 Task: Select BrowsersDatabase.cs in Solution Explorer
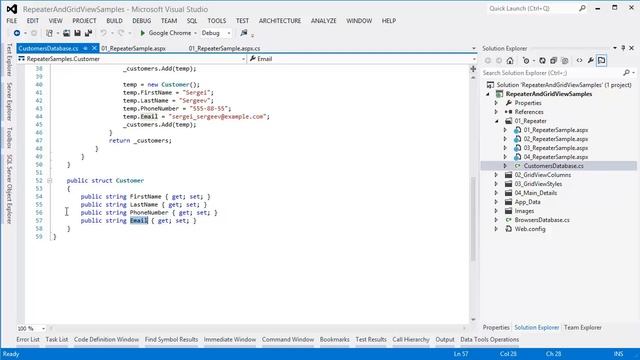pos(542,220)
